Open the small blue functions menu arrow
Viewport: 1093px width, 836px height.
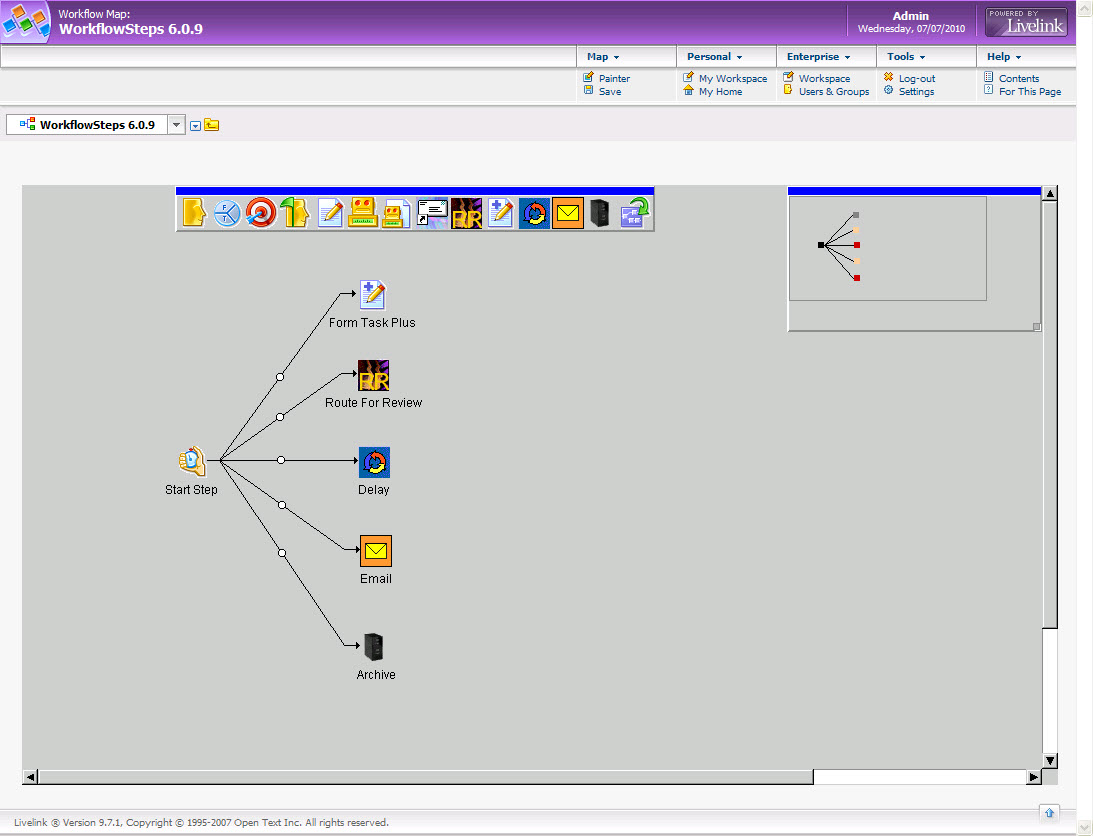pyautogui.click(x=196, y=126)
